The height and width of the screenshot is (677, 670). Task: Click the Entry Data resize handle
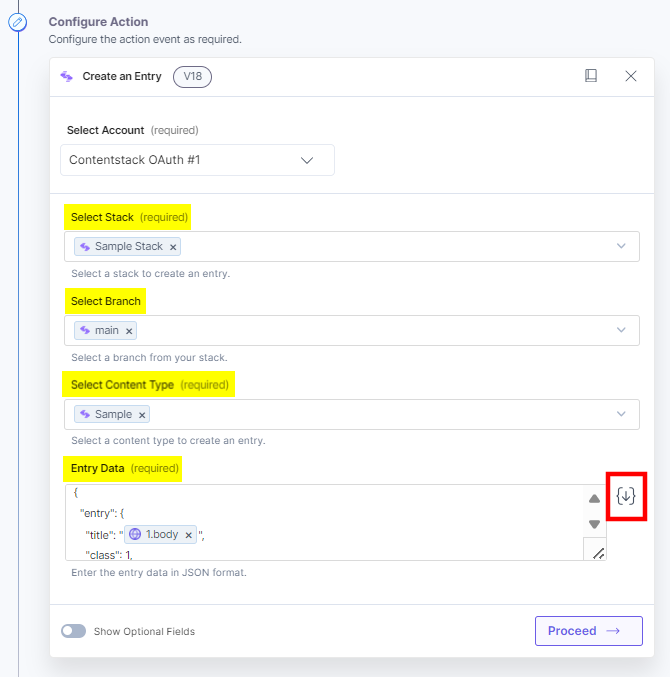pos(598,552)
